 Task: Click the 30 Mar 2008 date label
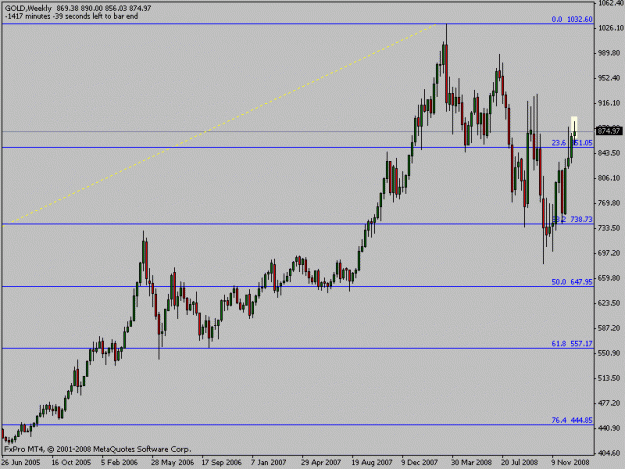[472, 462]
